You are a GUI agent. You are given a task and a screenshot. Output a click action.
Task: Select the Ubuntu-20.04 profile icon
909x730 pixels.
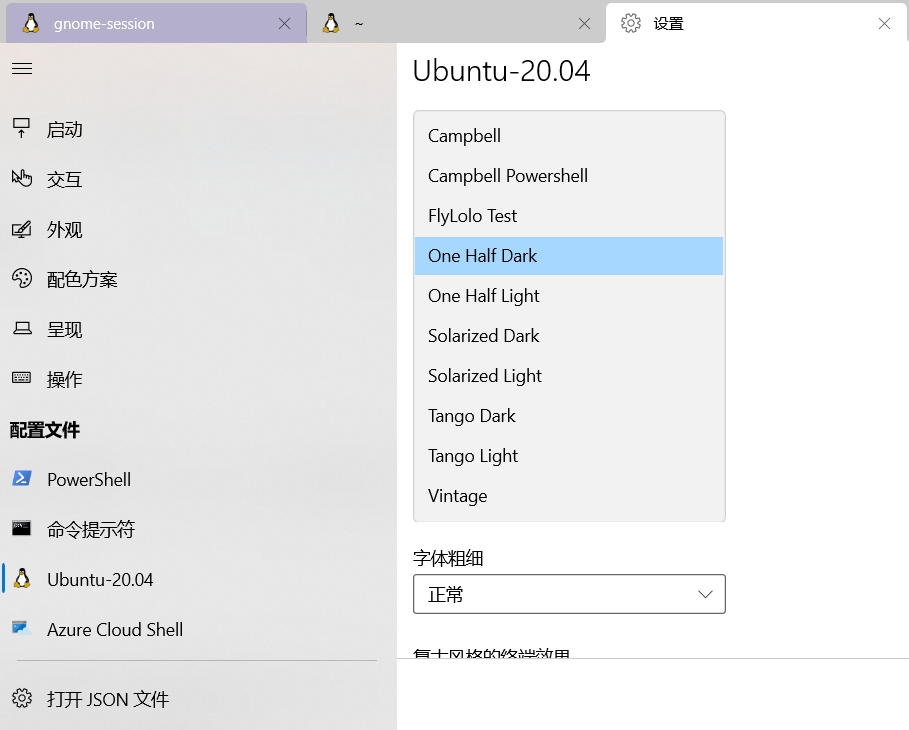(x=23, y=579)
